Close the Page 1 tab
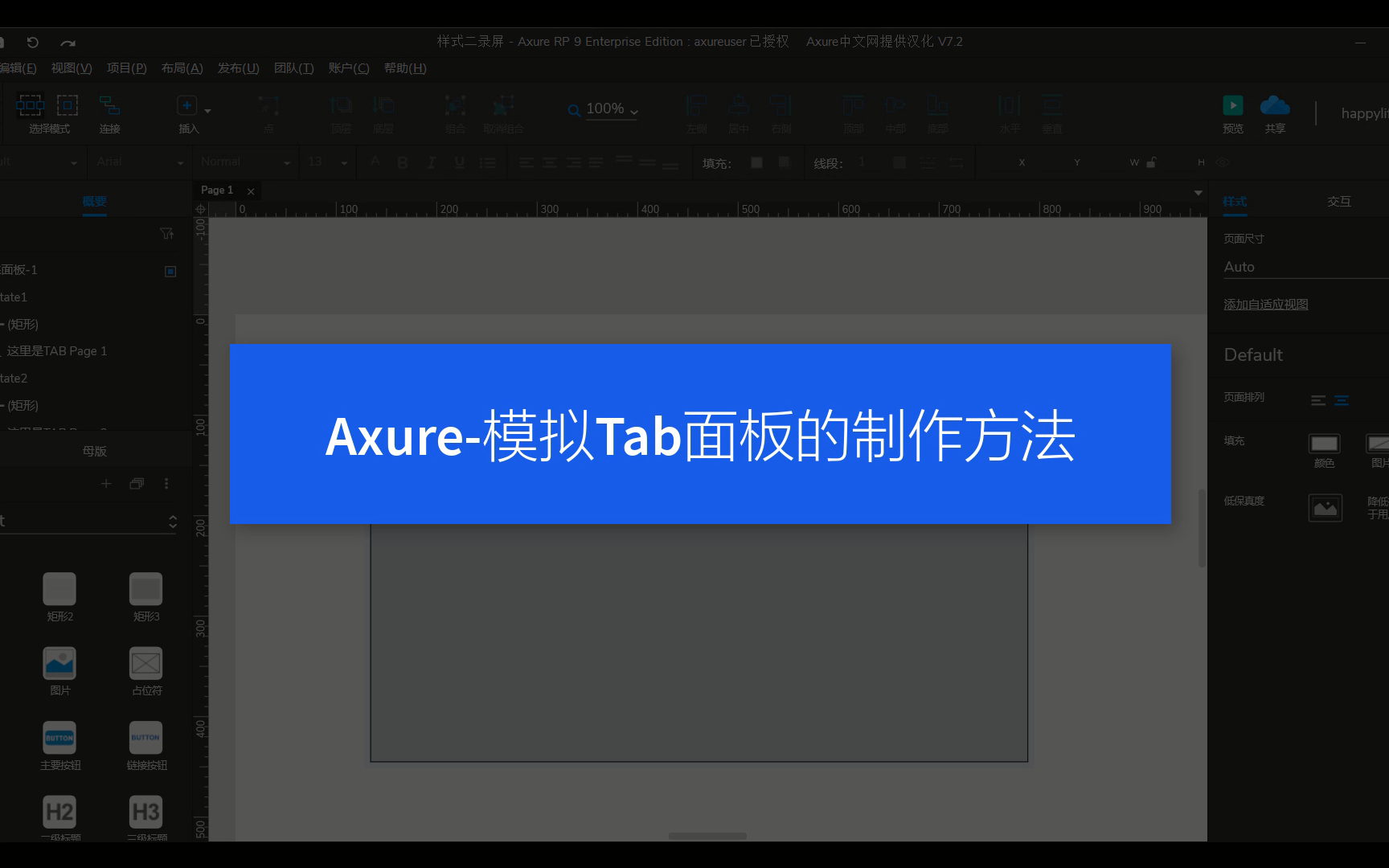The image size is (1389, 868). [x=251, y=191]
